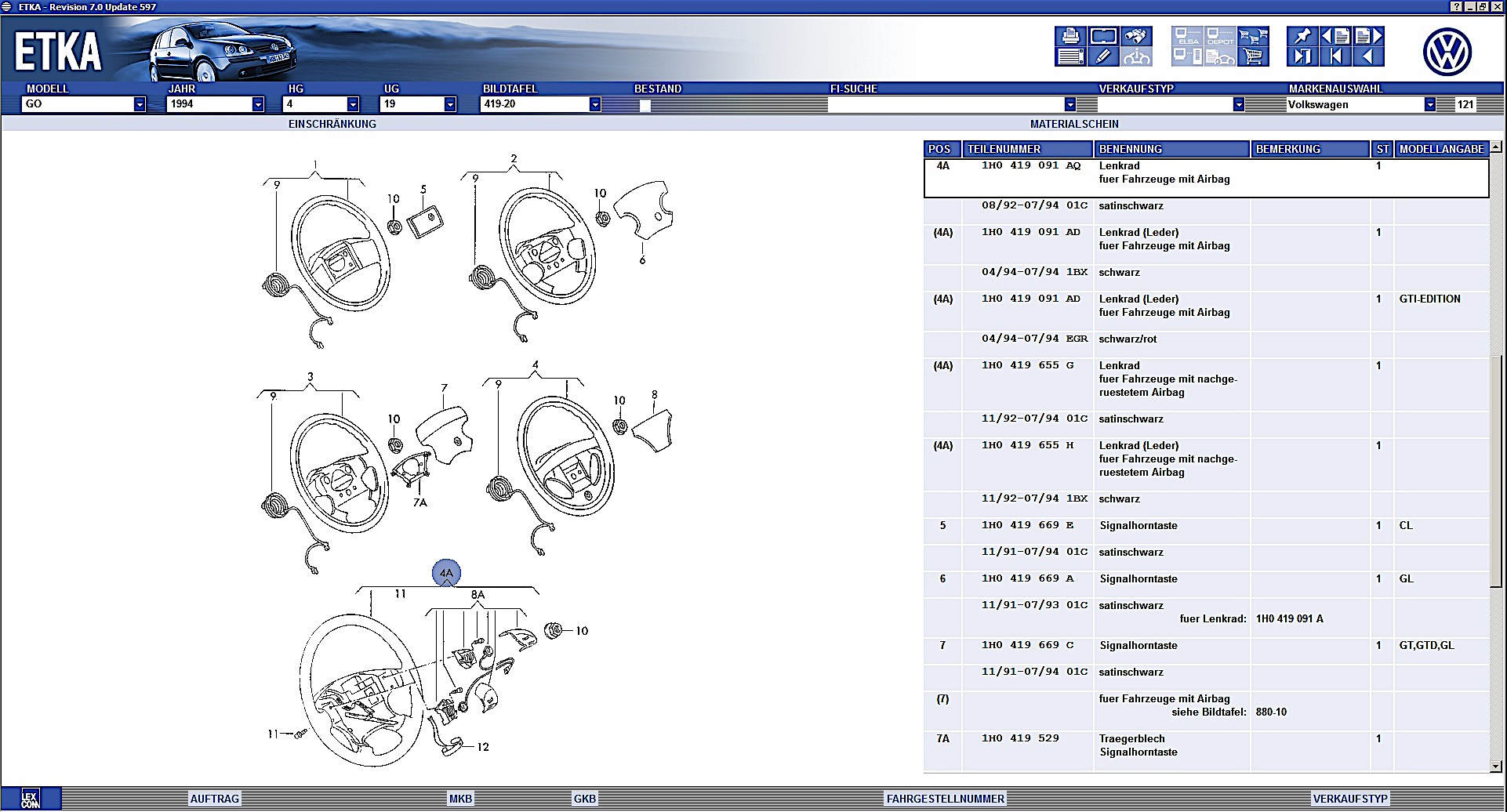Click the parts list icon below printer
Image resolution: width=1507 pixels, height=812 pixels.
[1070, 56]
